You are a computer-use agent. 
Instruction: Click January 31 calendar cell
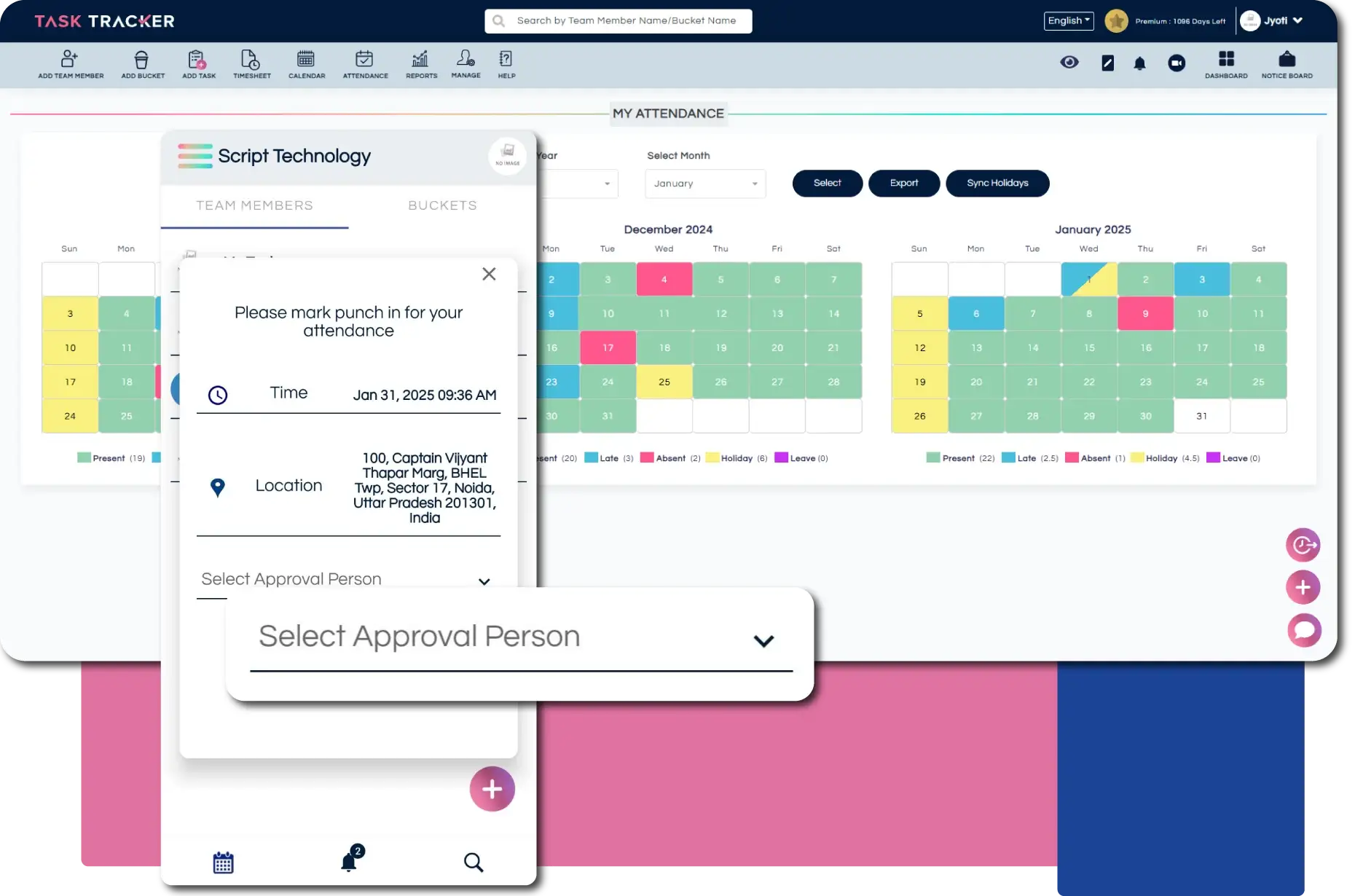[x=1201, y=416]
